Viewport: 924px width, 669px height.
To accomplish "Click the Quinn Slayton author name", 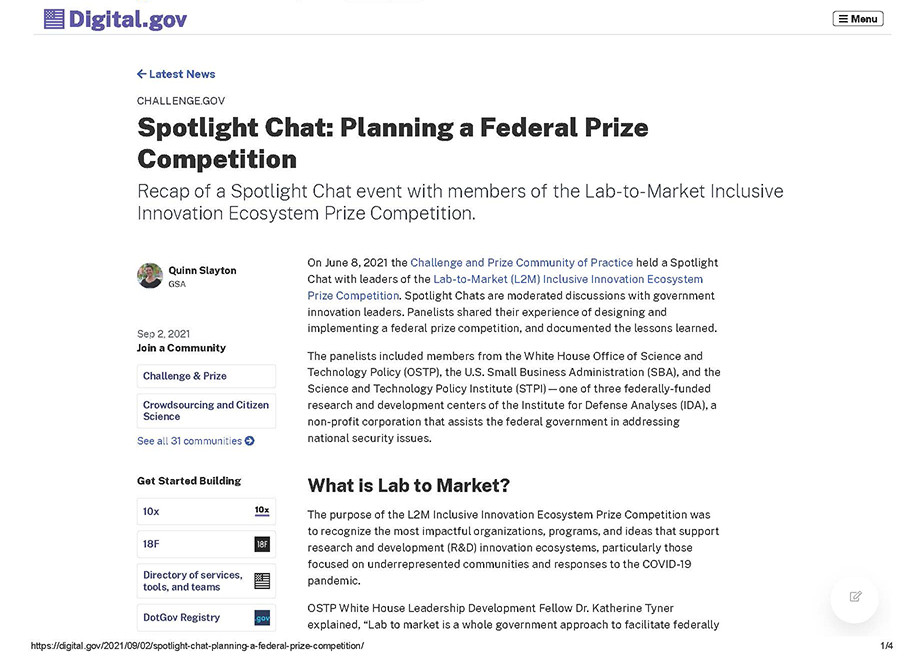I will (x=202, y=270).
